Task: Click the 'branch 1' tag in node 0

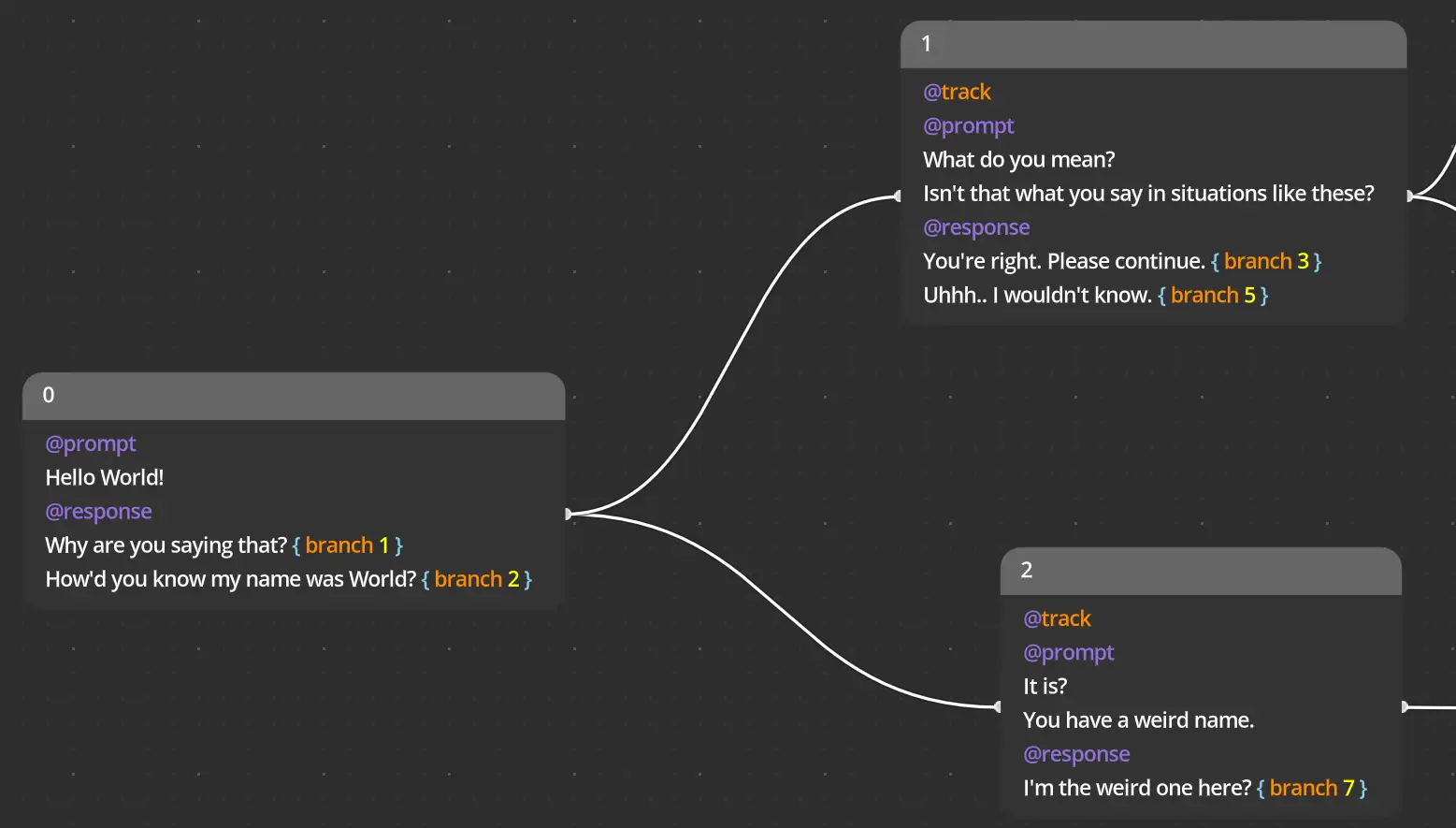Action: point(347,545)
